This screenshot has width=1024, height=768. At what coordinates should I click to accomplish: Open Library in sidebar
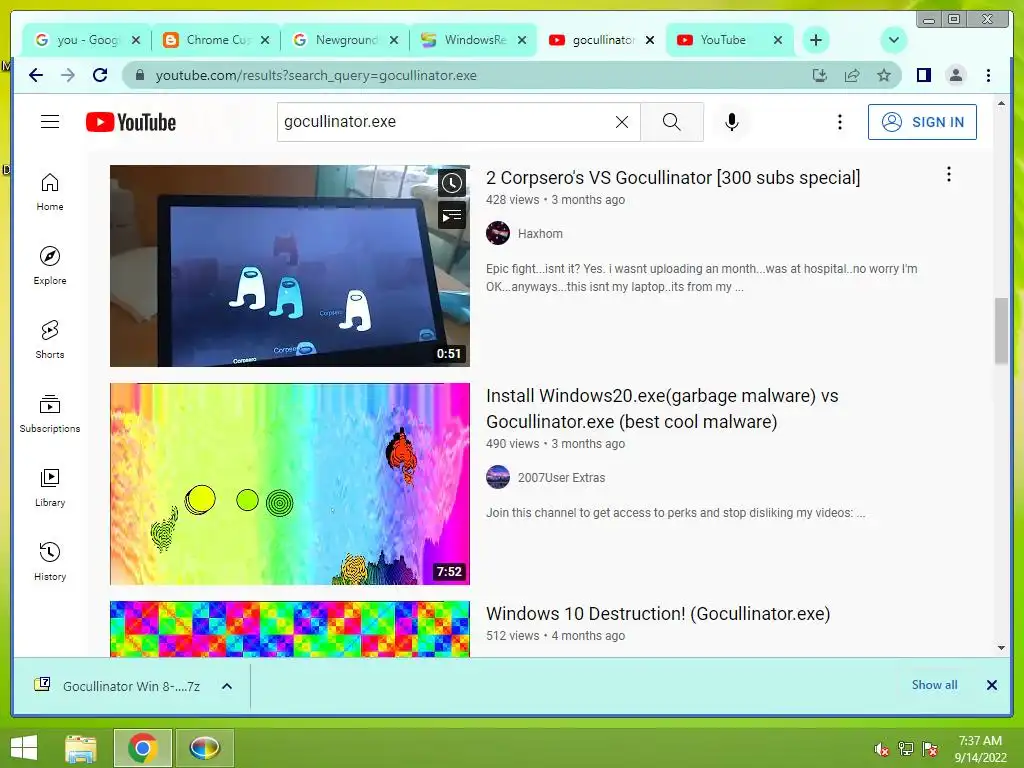pyautogui.click(x=50, y=488)
